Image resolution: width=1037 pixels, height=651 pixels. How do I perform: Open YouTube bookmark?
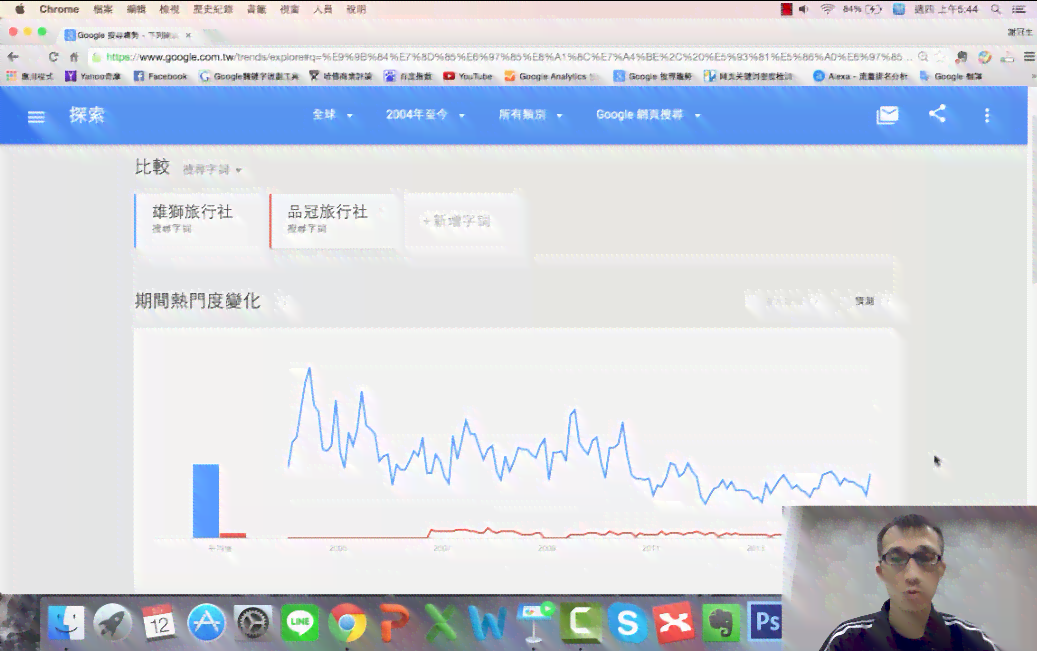coord(468,77)
